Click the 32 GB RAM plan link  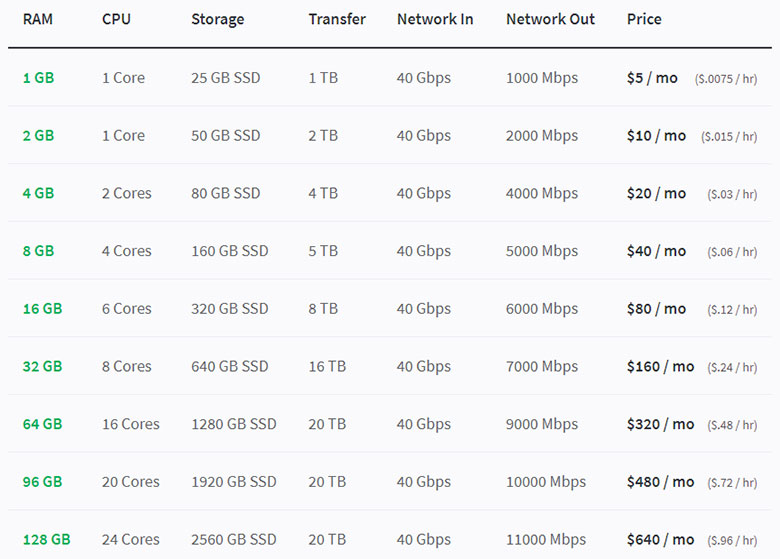42,366
